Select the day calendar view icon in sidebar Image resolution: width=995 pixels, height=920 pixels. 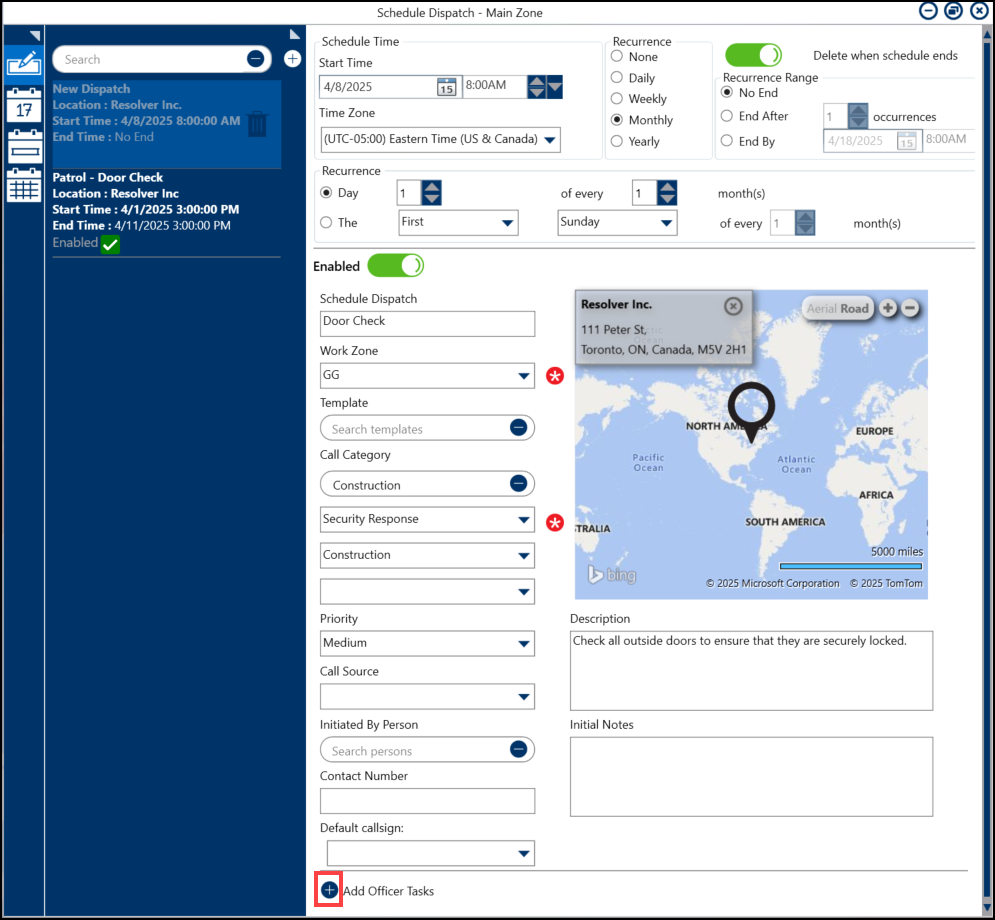point(23,105)
